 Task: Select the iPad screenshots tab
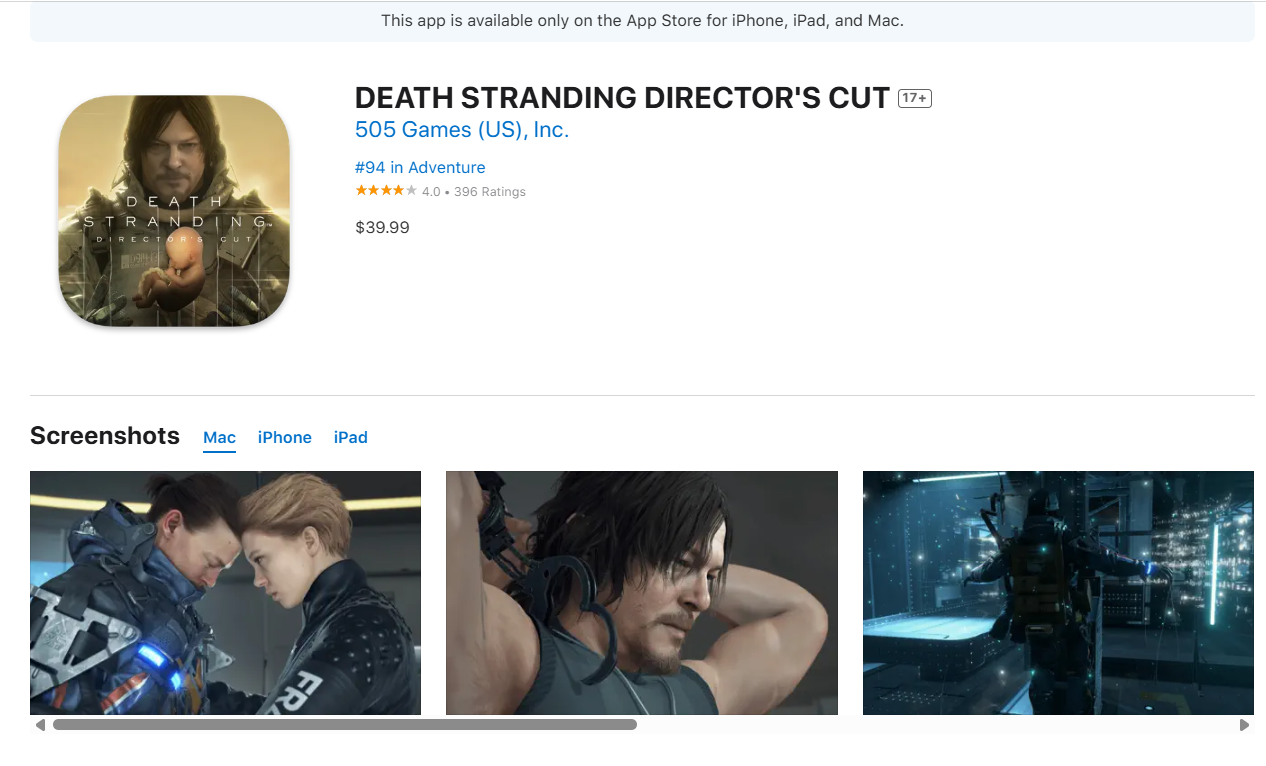click(x=351, y=438)
